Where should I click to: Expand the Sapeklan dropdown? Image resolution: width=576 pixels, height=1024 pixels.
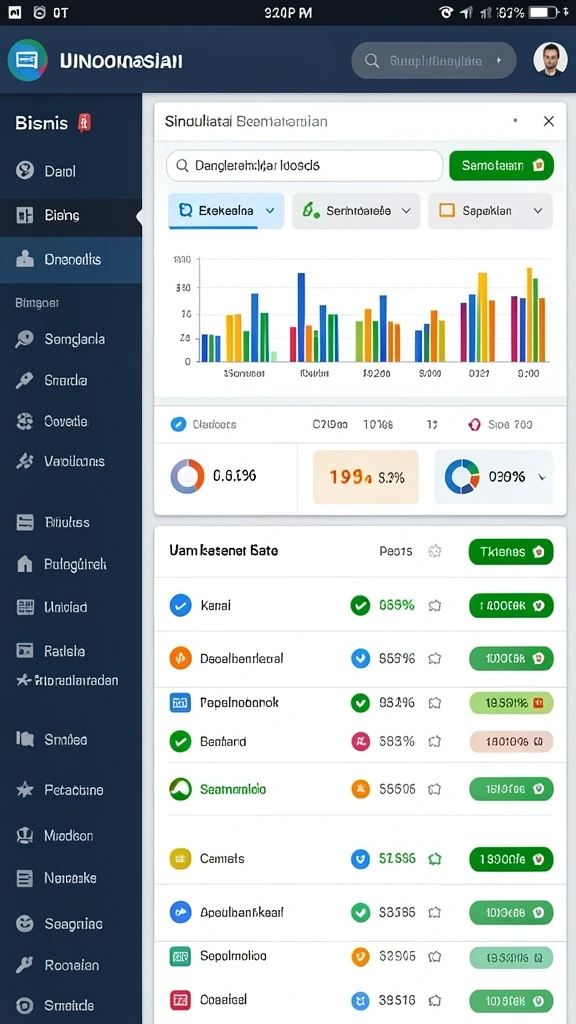pyautogui.click(x=490, y=211)
